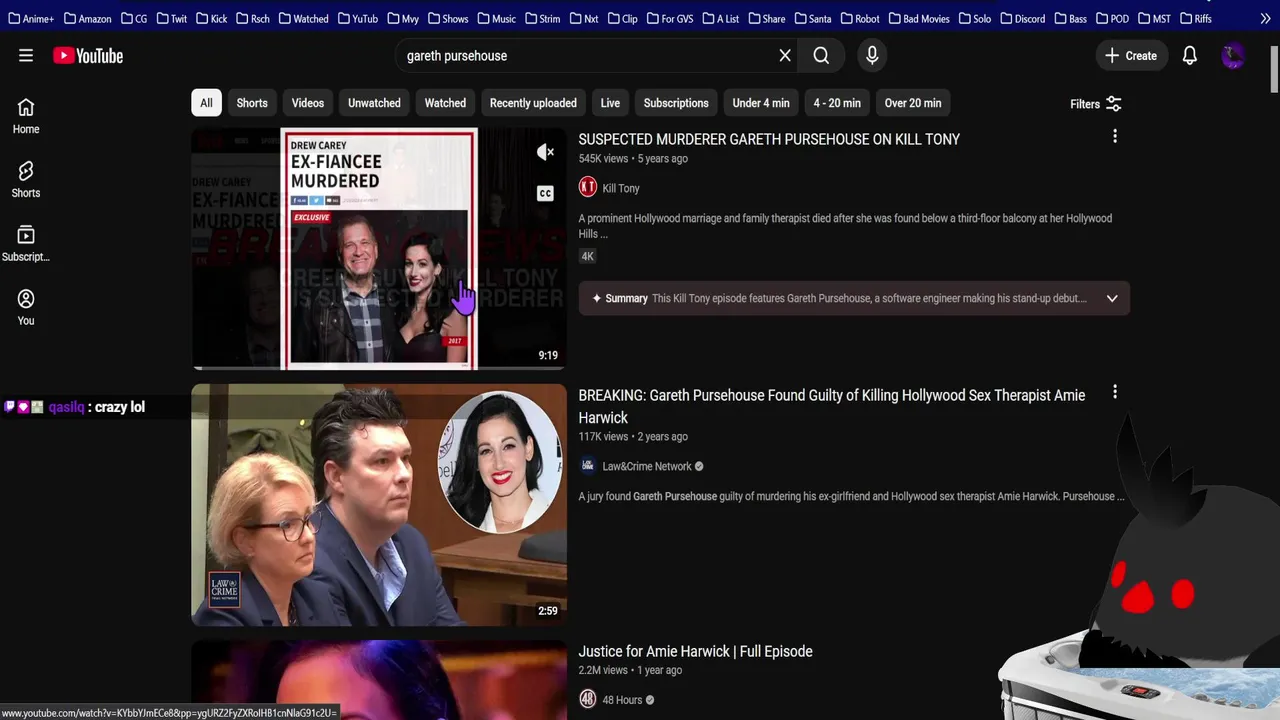Open the Watched bookmark folder
This screenshot has width=1280, height=720.
click(x=304, y=18)
